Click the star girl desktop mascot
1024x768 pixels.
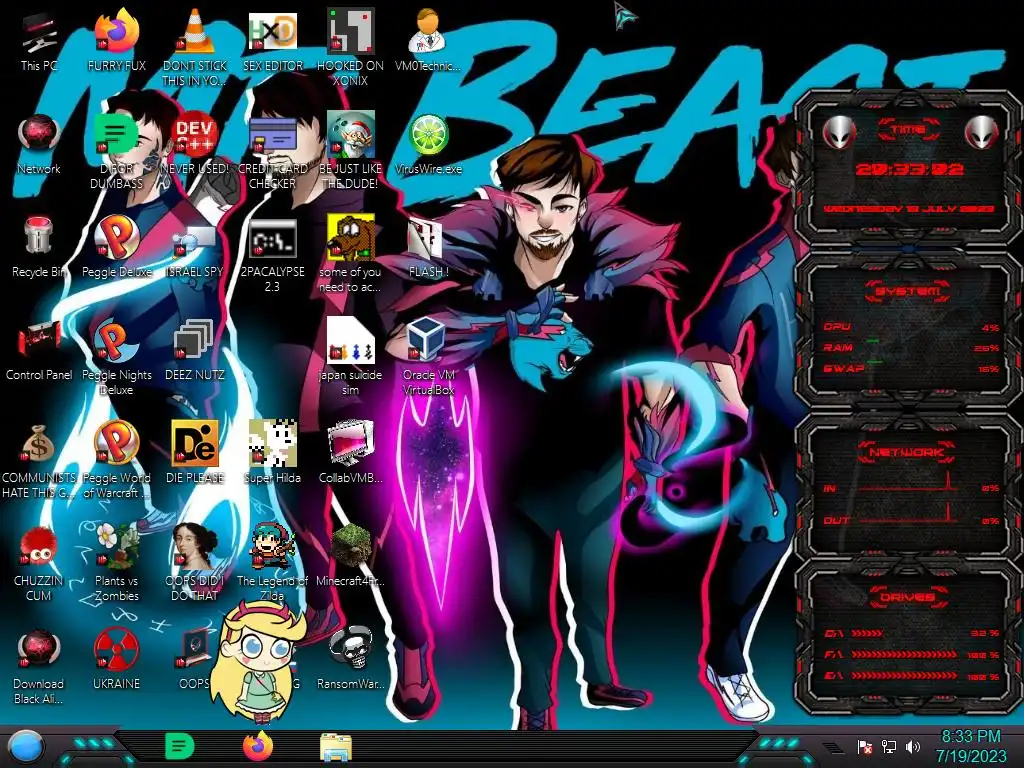(261, 663)
